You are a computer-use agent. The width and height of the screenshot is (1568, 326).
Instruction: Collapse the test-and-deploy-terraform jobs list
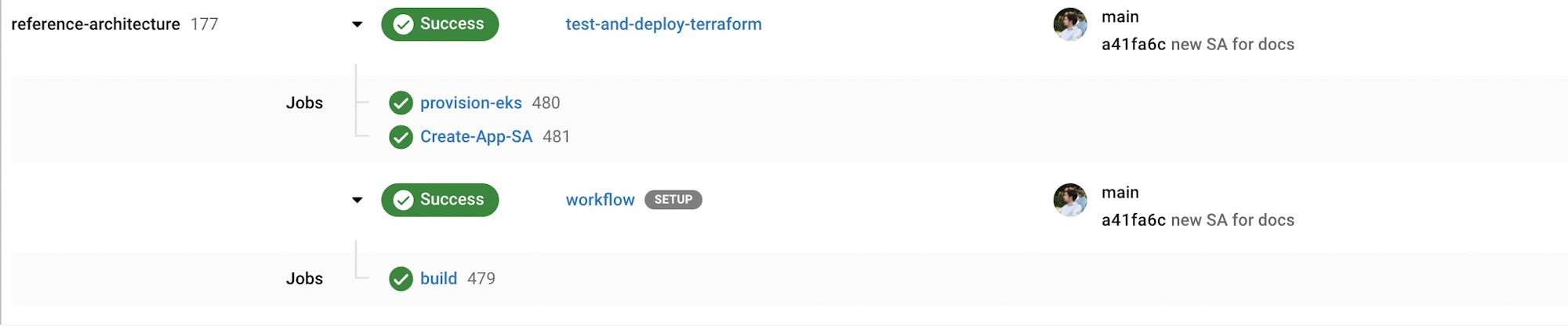358,24
